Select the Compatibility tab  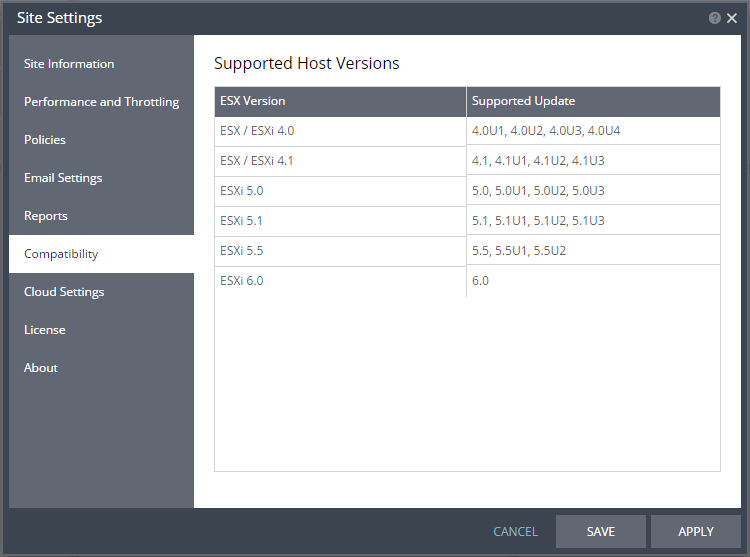point(101,254)
